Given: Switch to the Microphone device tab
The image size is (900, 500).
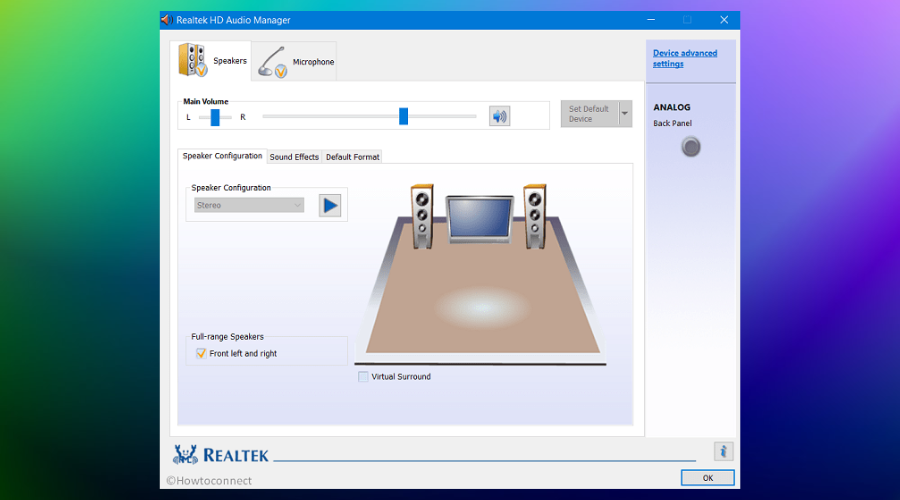Looking at the screenshot, I should pyautogui.click(x=294, y=61).
